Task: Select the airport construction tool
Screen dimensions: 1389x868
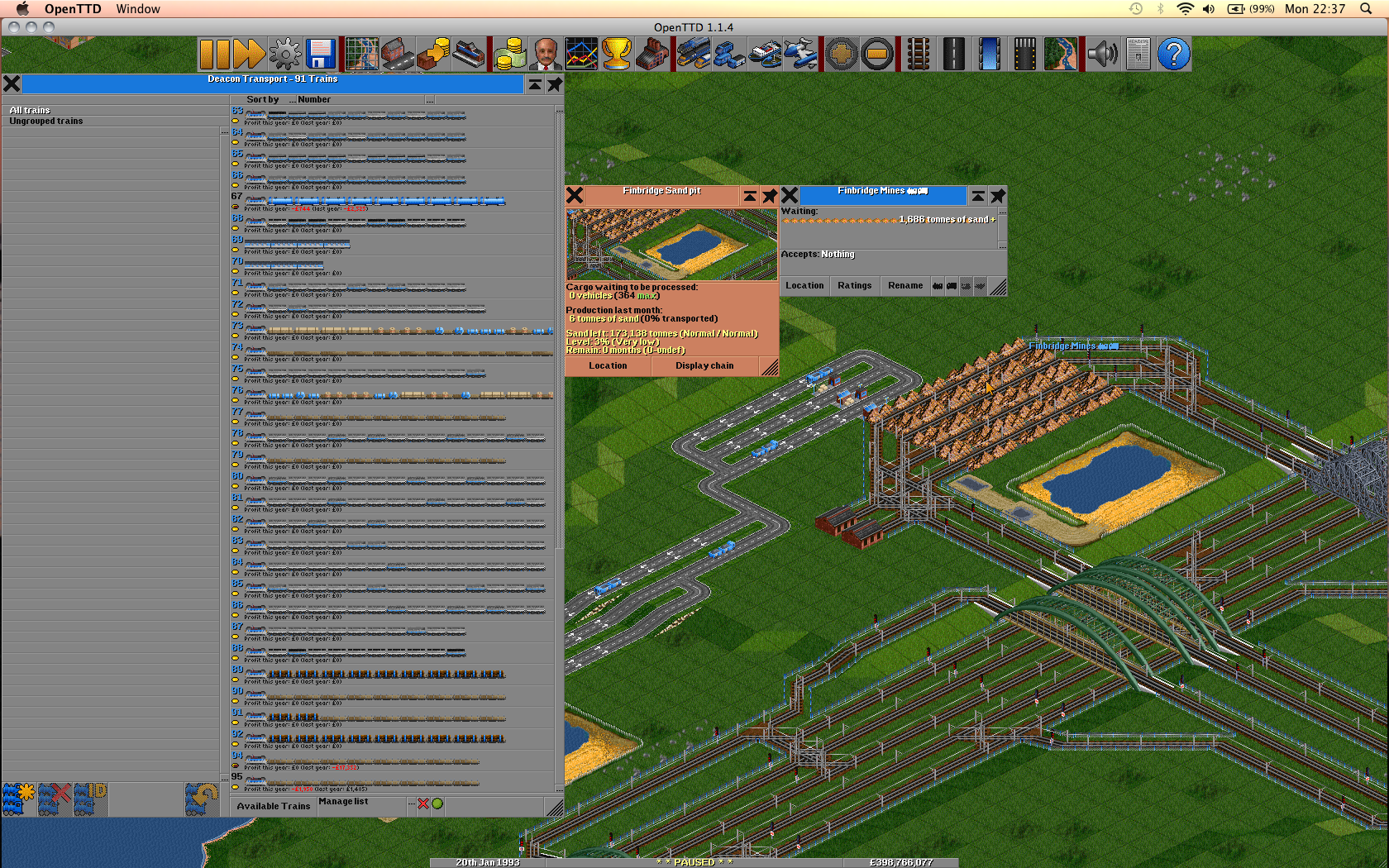Action: (1025, 55)
